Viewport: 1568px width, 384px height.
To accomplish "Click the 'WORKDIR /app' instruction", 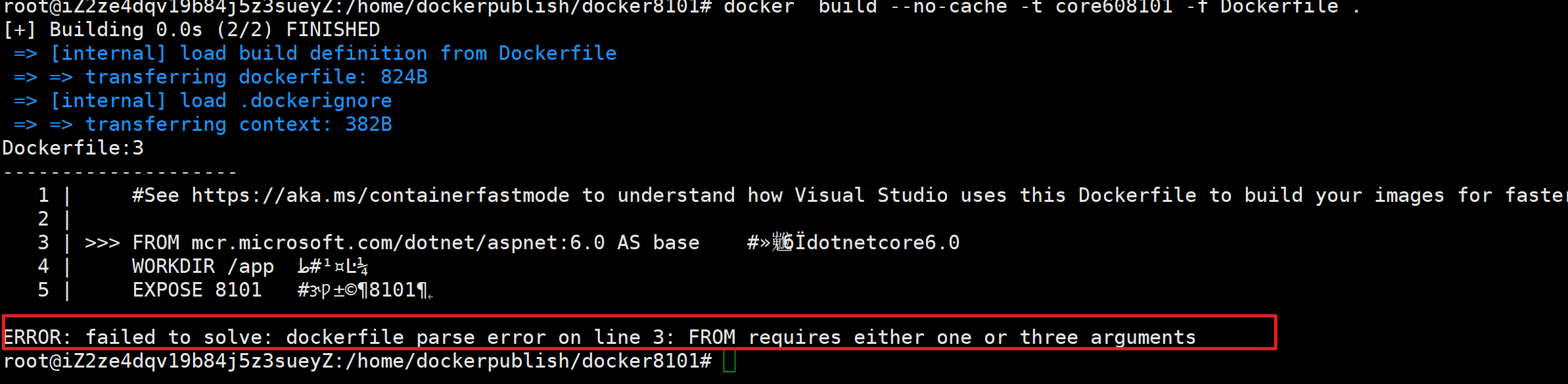I will point(202,266).
